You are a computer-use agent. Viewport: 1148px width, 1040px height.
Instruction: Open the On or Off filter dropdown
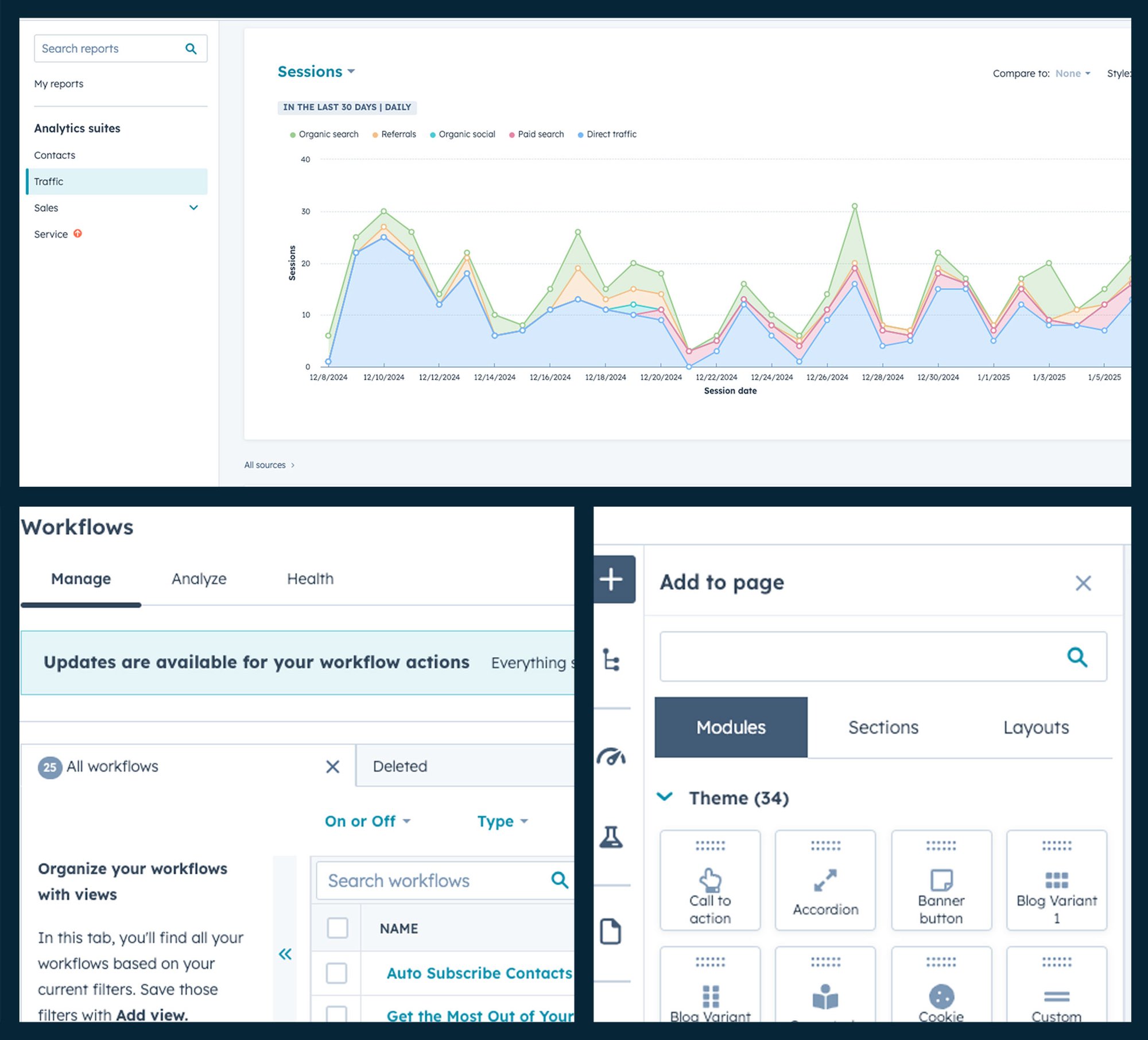click(x=368, y=821)
